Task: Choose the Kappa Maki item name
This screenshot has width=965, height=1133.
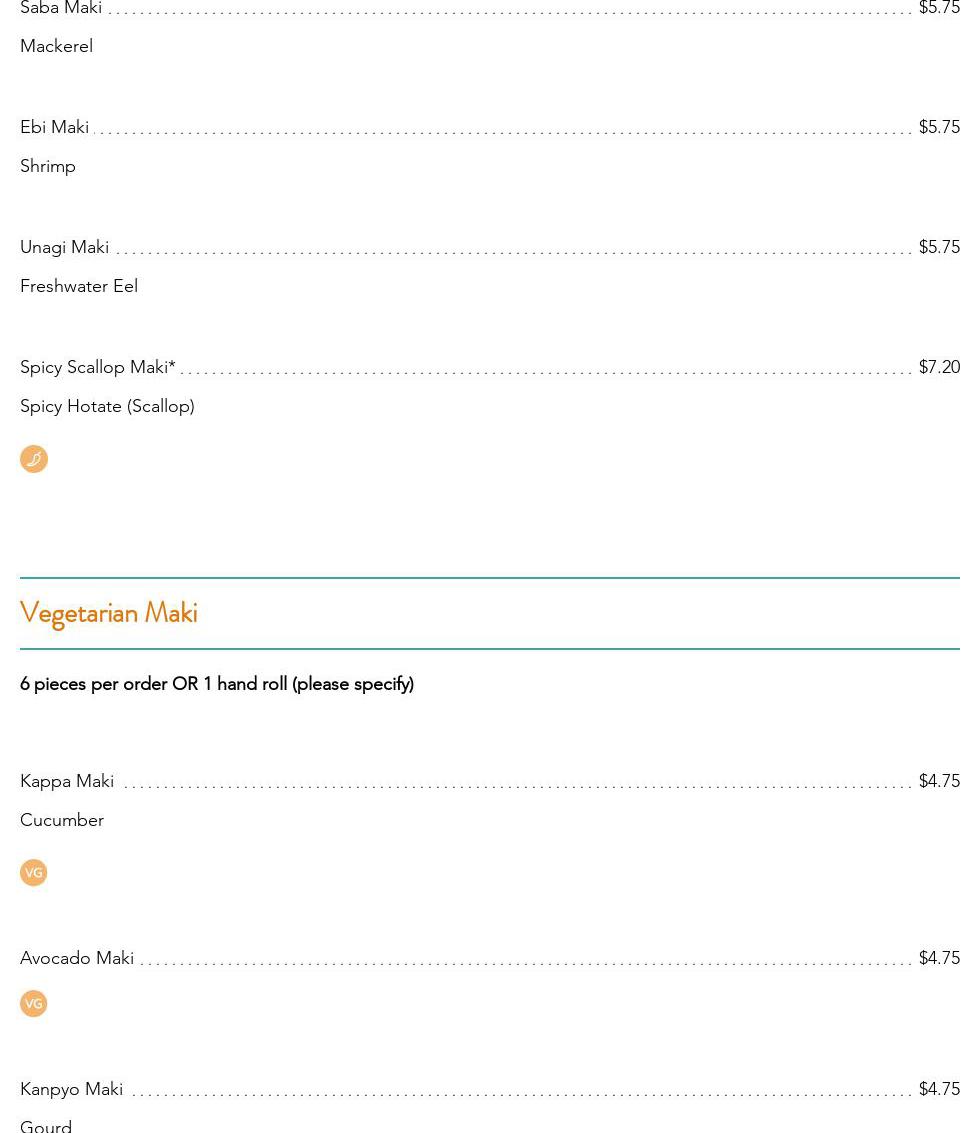Action: pos(67,781)
